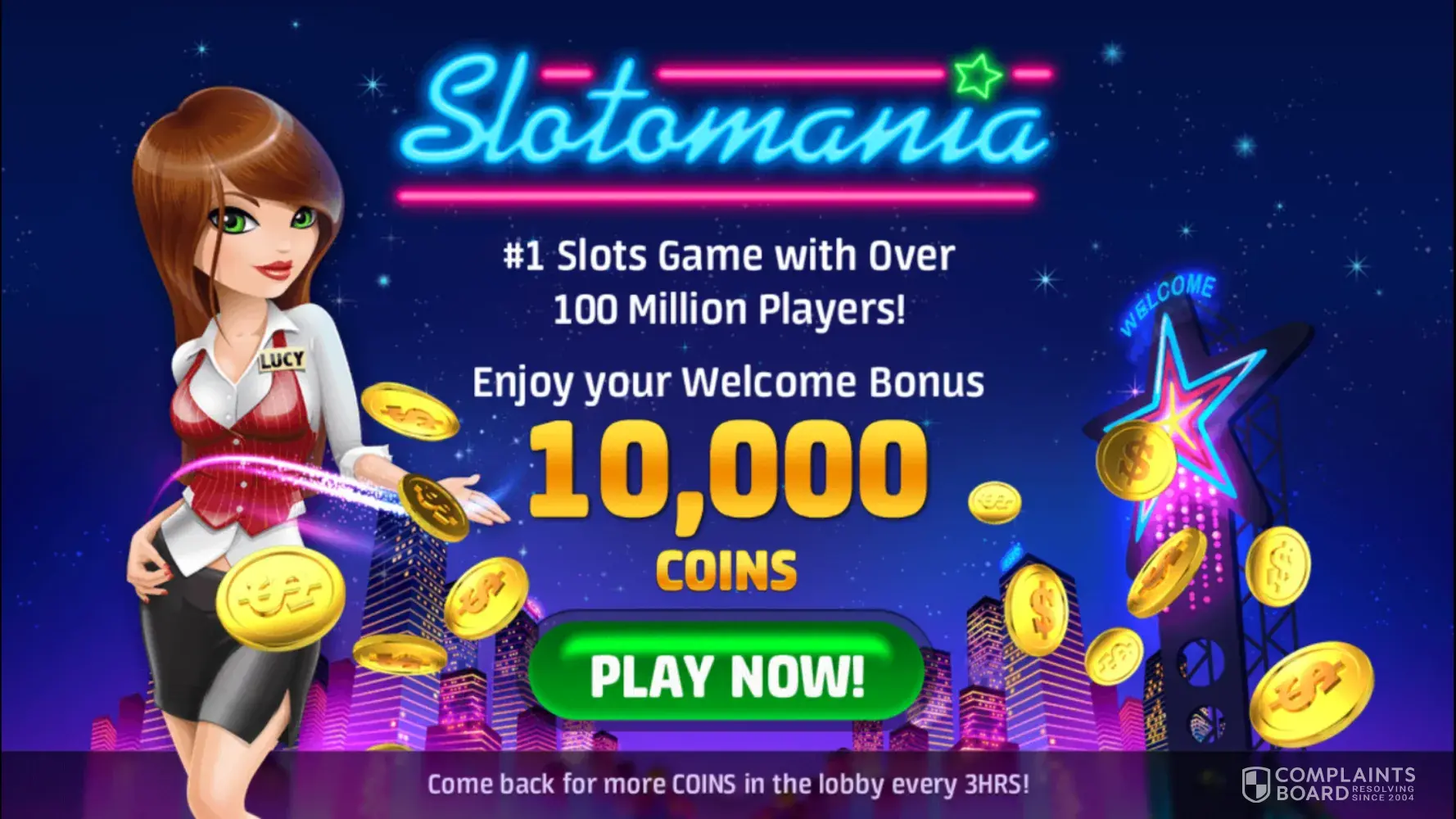Image resolution: width=1456 pixels, height=819 pixels.
Task: Click the small gold coin right of 10,000
Action: tap(995, 502)
